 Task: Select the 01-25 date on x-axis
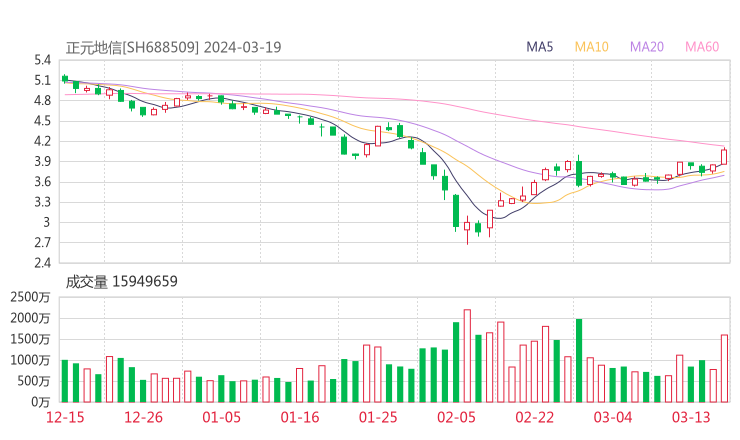(x=378, y=417)
